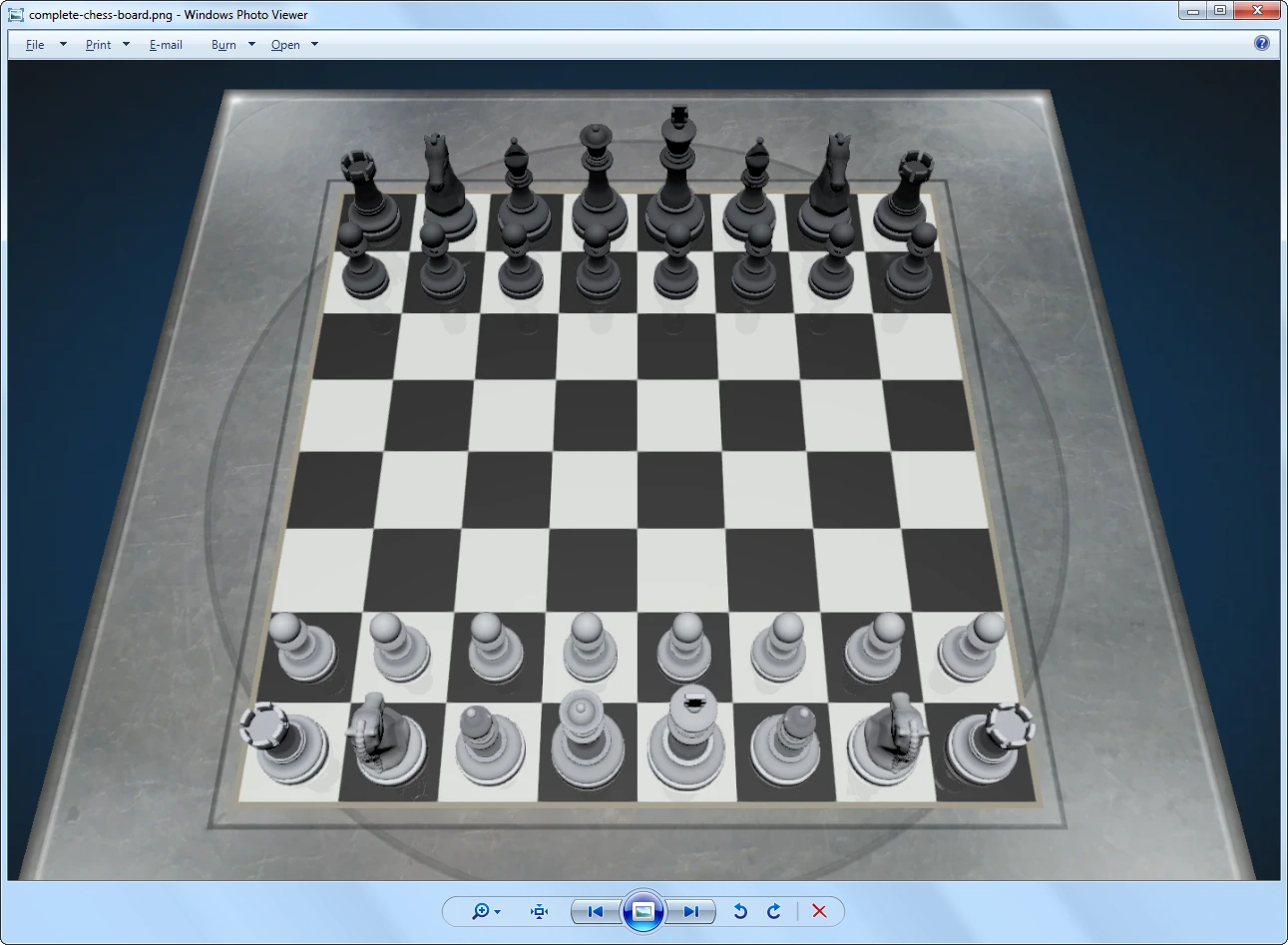Open the Print dropdown options
Image resolution: width=1288 pixels, height=945 pixels.
(x=126, y=44)
